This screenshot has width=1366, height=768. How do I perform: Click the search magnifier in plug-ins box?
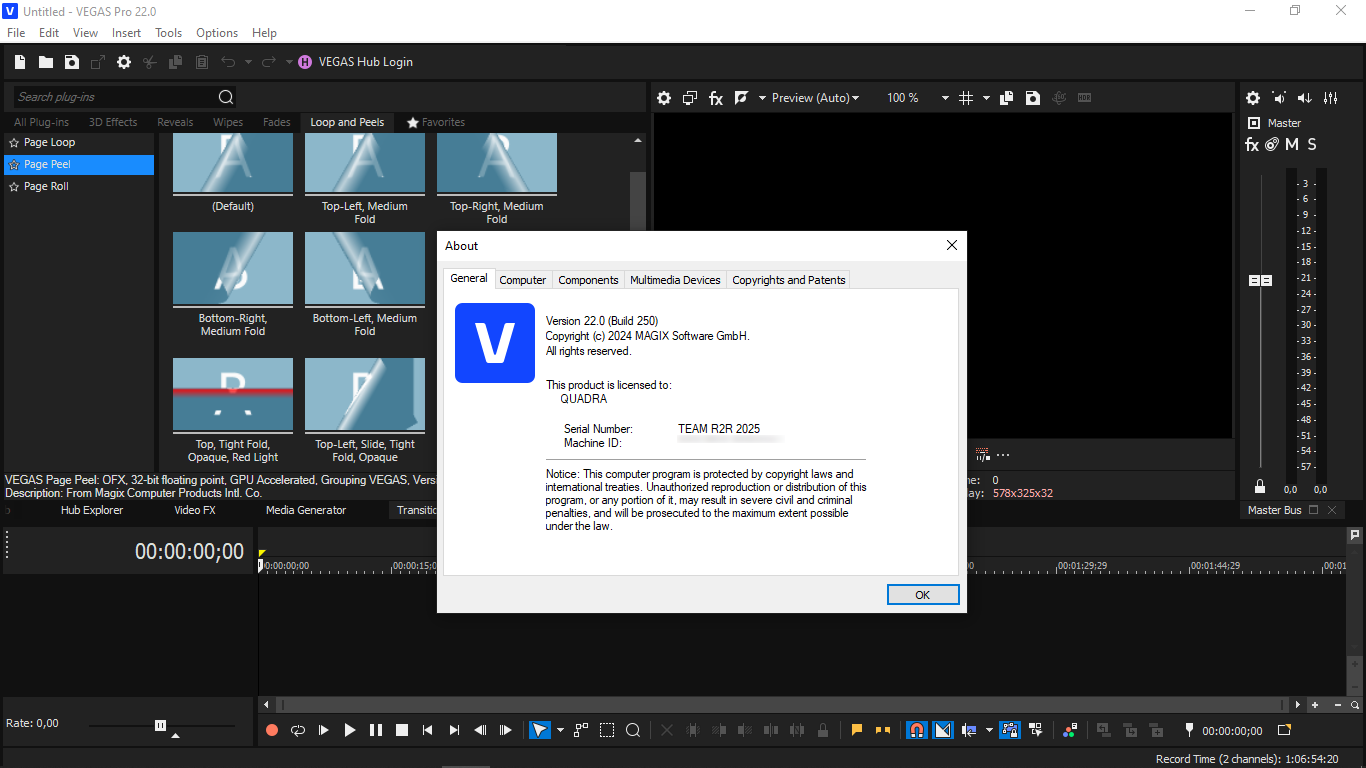226,97
